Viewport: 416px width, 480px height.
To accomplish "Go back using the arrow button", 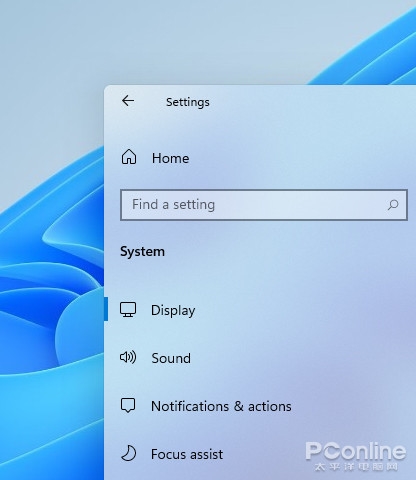I will coord(128,101).
